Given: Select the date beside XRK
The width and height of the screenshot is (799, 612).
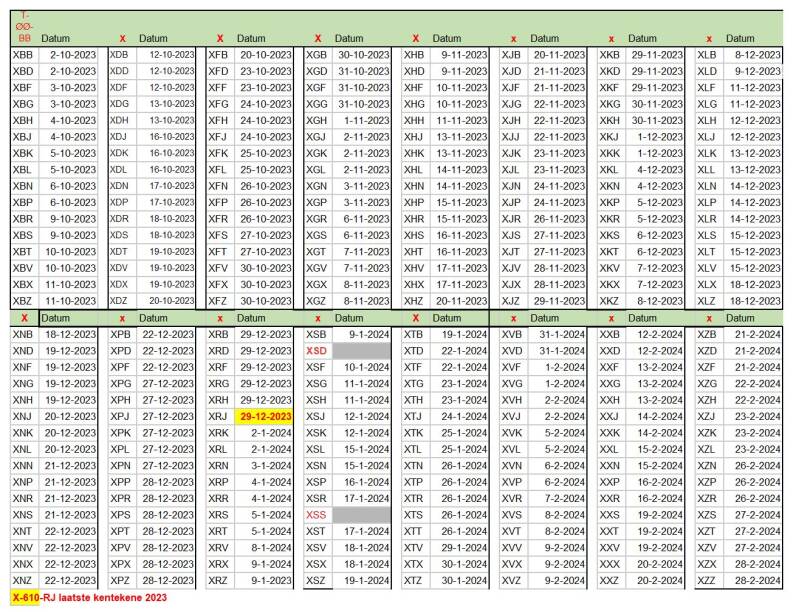Looking at the screenshot, I should coord(264,433).
